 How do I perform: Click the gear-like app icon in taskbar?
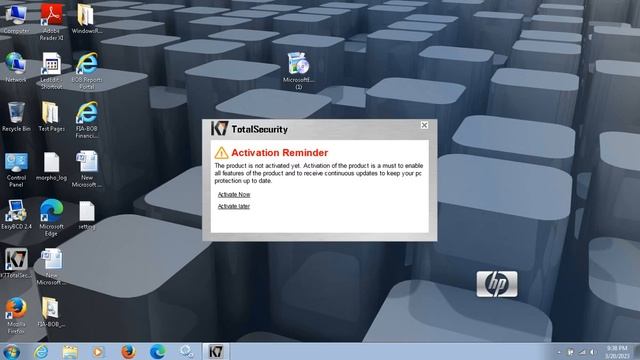187,351
